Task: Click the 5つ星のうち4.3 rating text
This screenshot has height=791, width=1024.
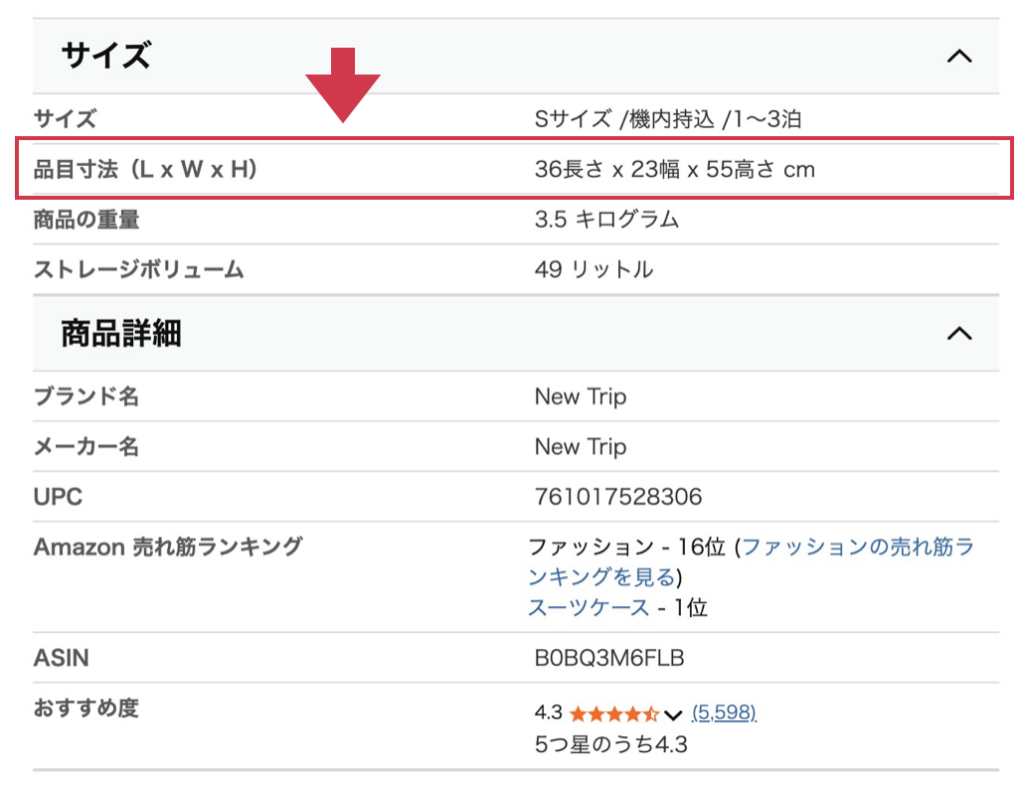Action: click(x=610, y=745)
